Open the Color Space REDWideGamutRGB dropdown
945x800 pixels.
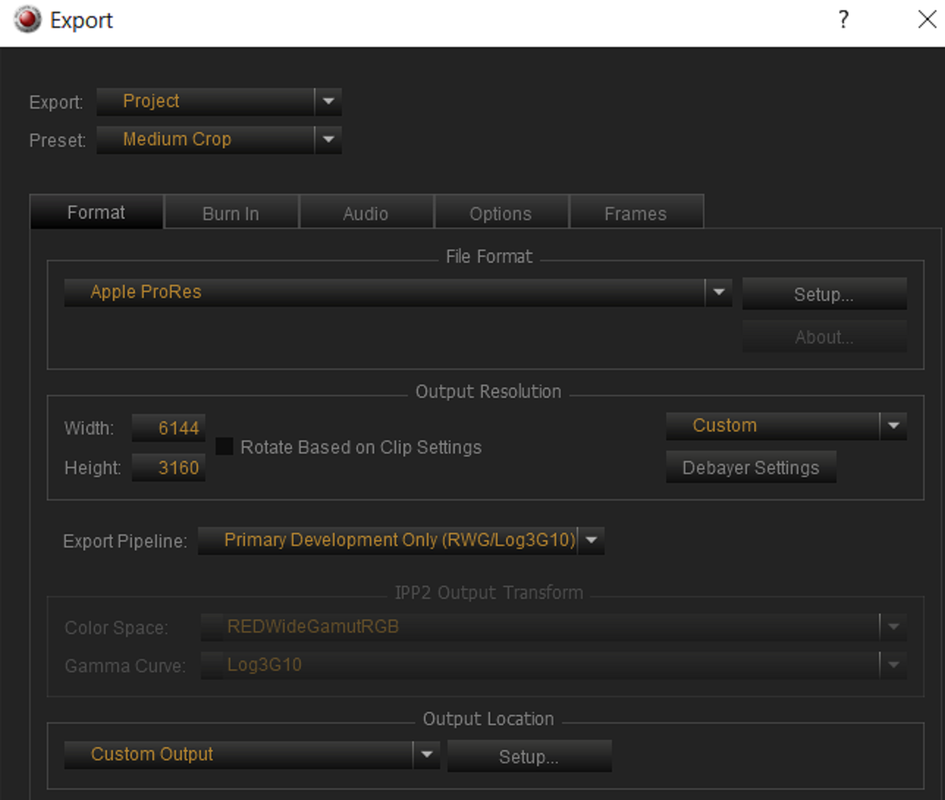point(553,627)
